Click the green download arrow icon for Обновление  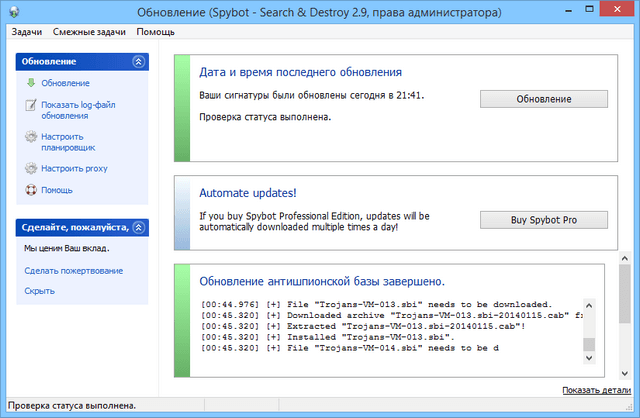click(31, 83)
